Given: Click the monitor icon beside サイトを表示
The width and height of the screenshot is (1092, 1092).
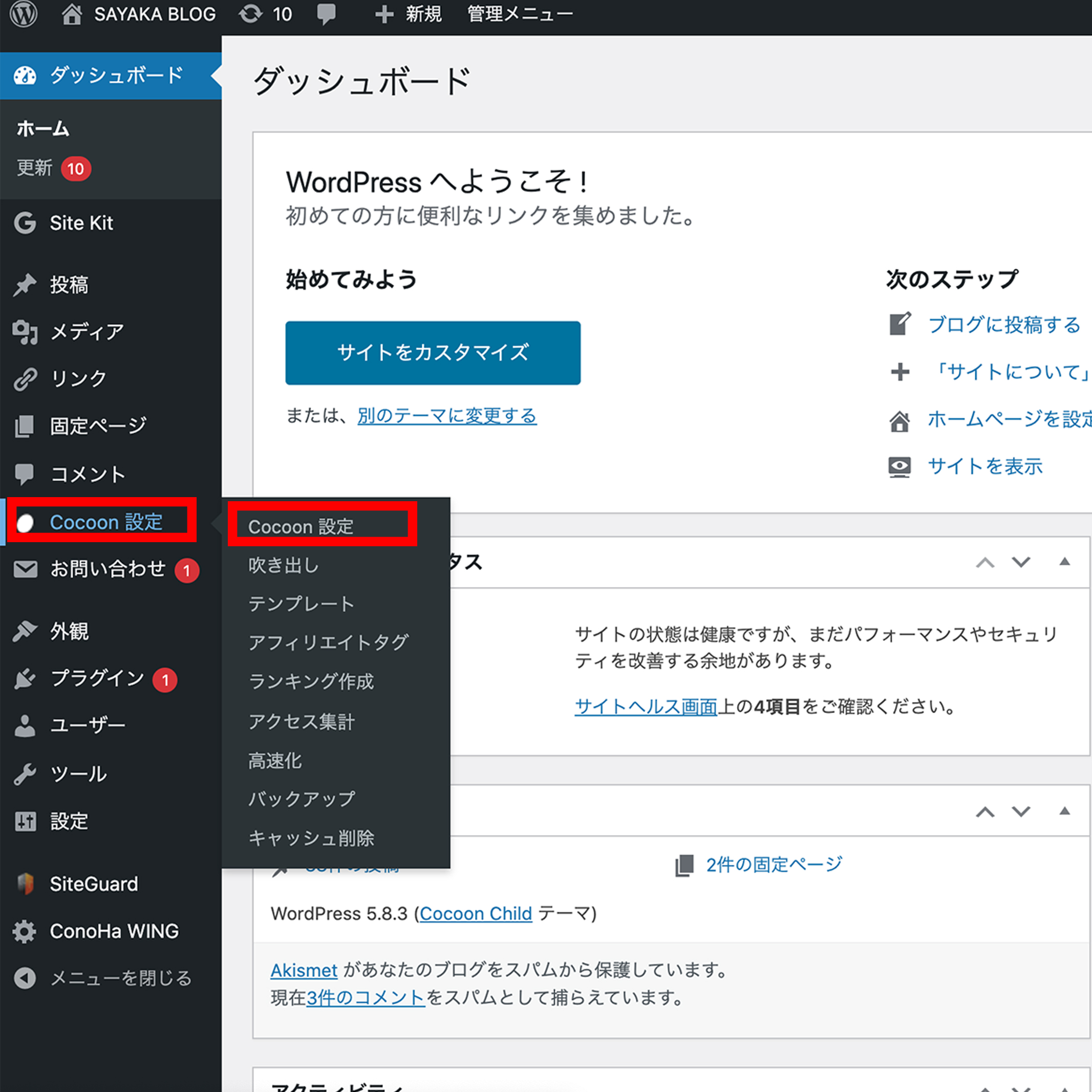Looking at the screenshot, I should pyautogui.click(x=900, y=467).
